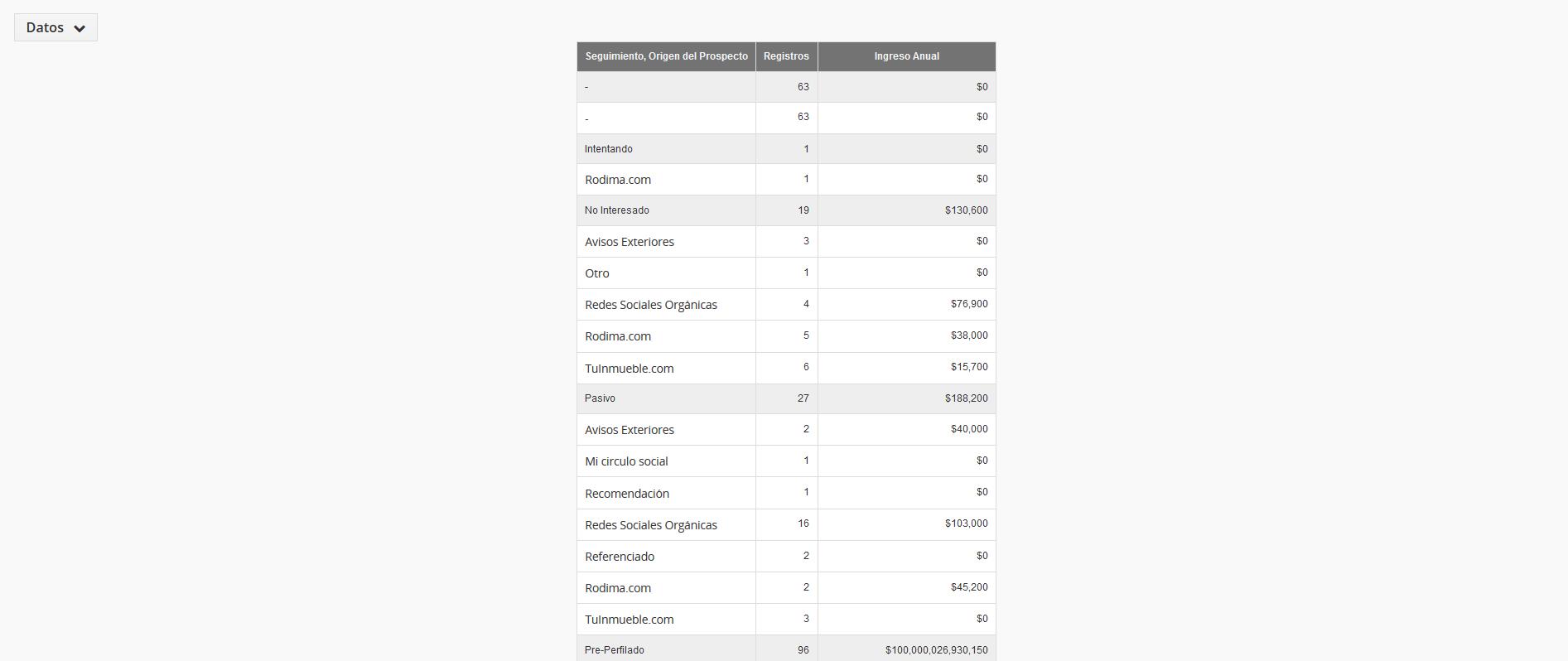This screenshot has width=1568, height=661.
Task: Select the No Interesado group row
Action: click(x=617, y=210)
